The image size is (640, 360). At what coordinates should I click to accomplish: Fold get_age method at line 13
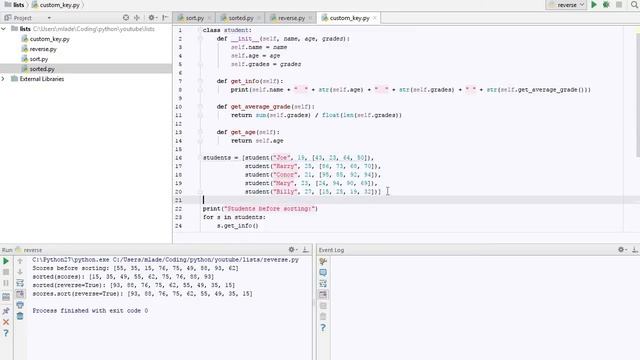pos(200,132)
